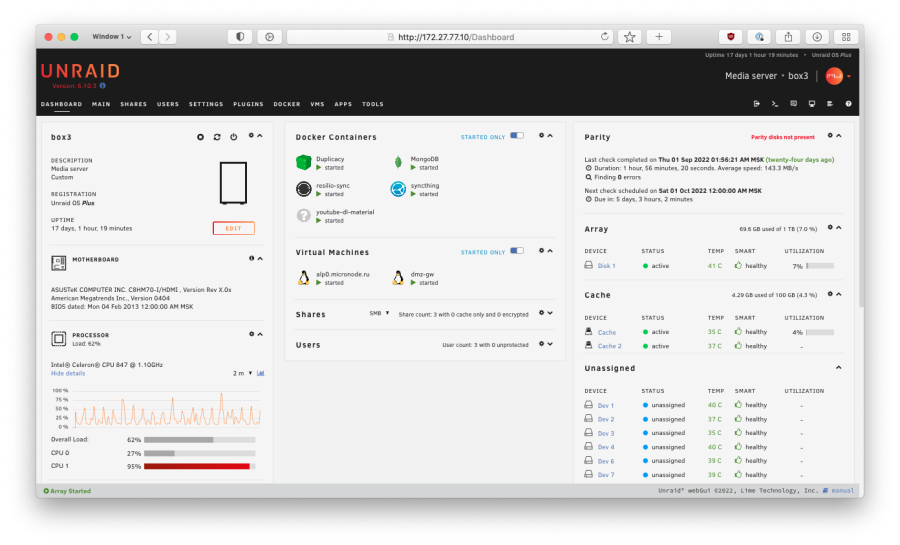Click the logout icon in header toolbar
The height and width of the screenshot is (545, 900).
pos(756,103)
